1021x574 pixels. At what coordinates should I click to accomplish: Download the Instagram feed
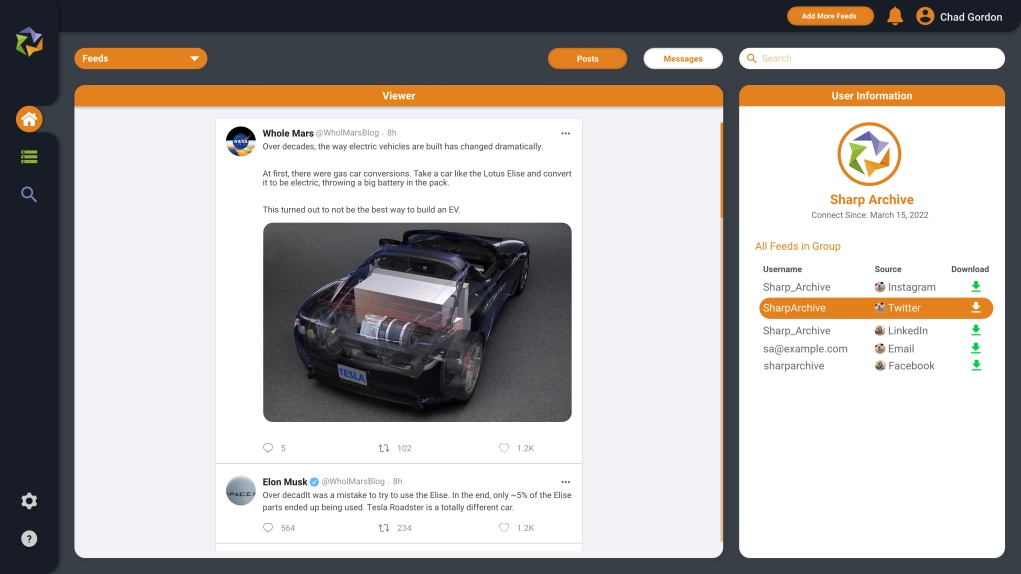point(976,287)
